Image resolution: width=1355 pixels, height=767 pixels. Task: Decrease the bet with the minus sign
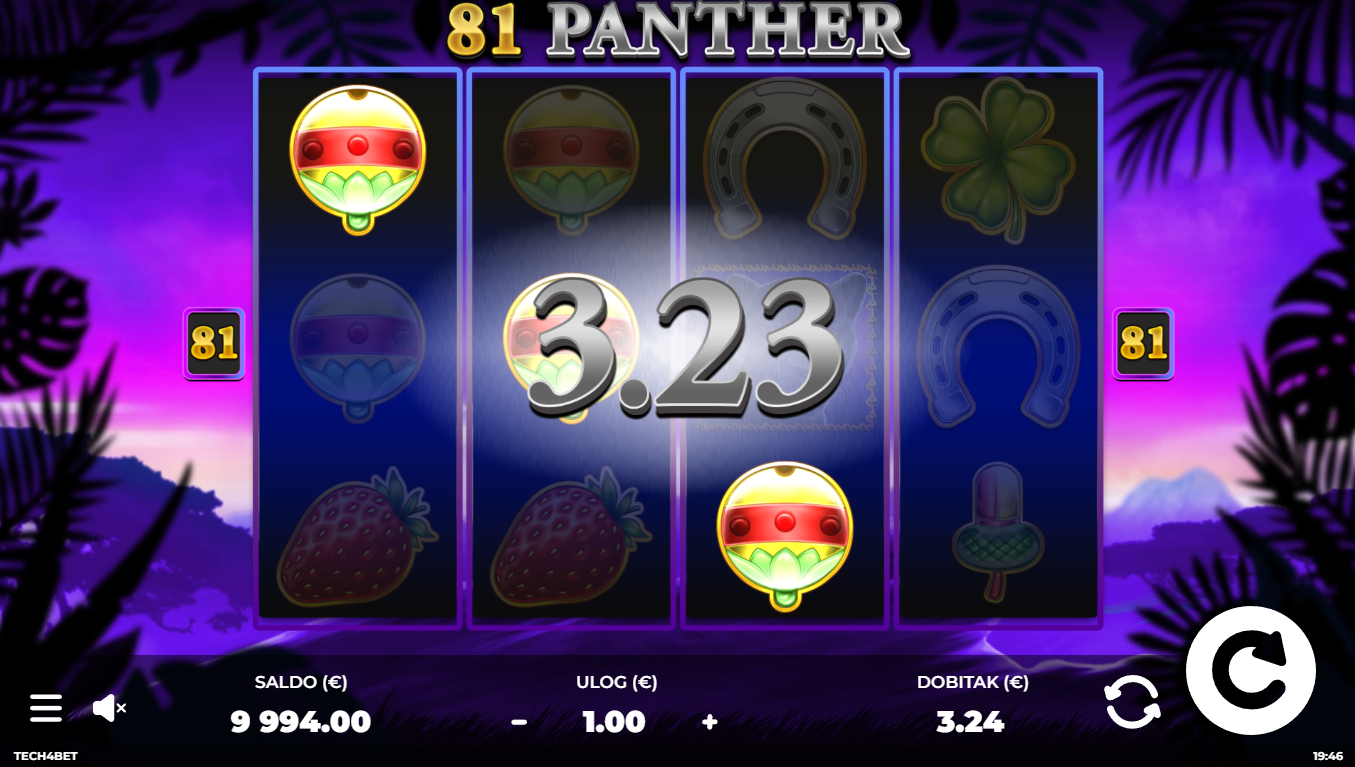coord(519,722)
